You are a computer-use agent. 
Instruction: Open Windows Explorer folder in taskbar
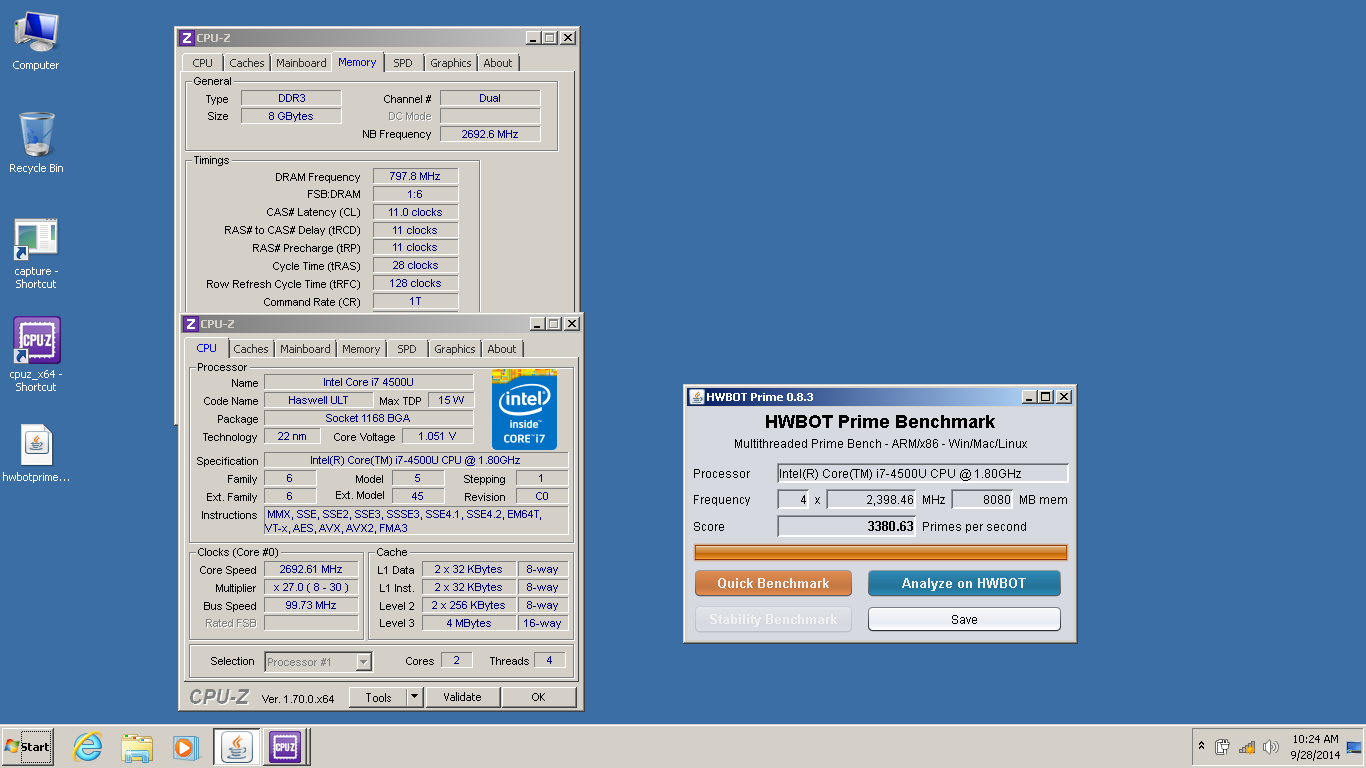tap(136, 746)
